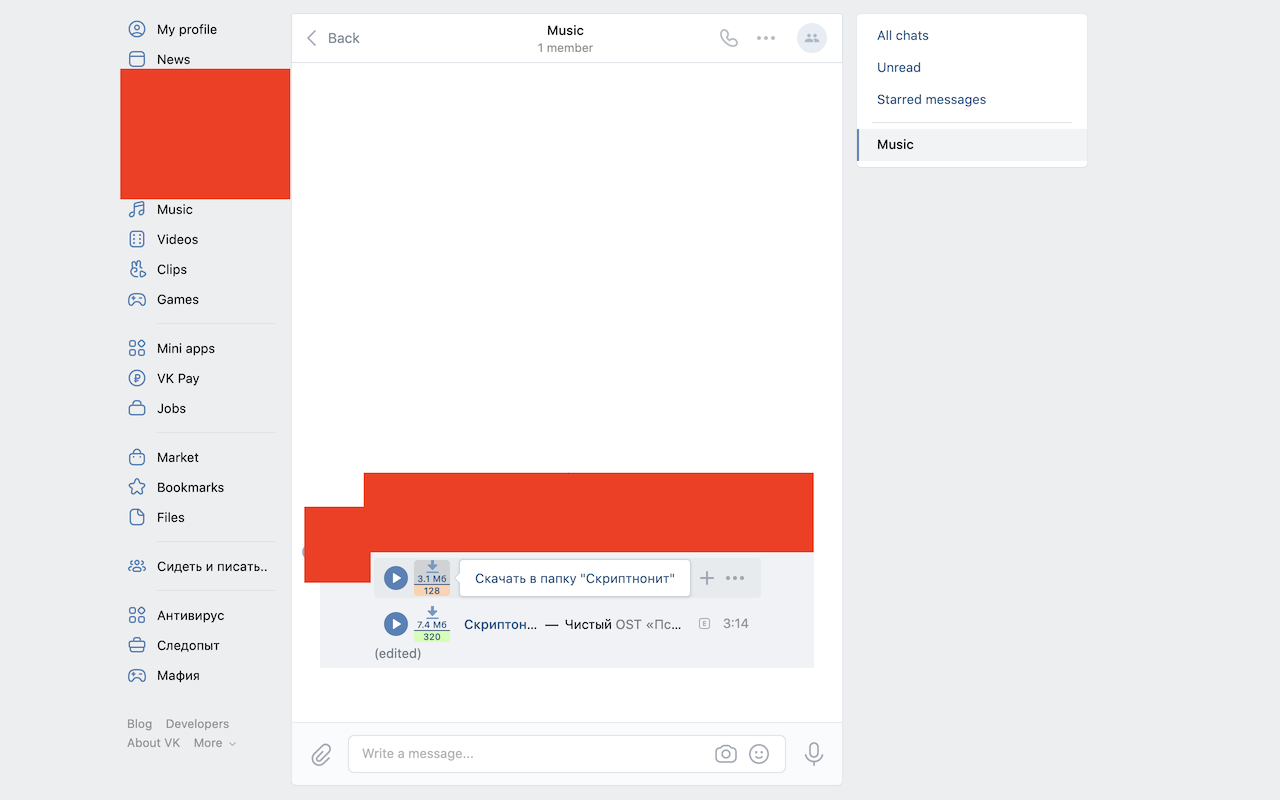Open the Mini apps icon

click(x=137, y=348)
